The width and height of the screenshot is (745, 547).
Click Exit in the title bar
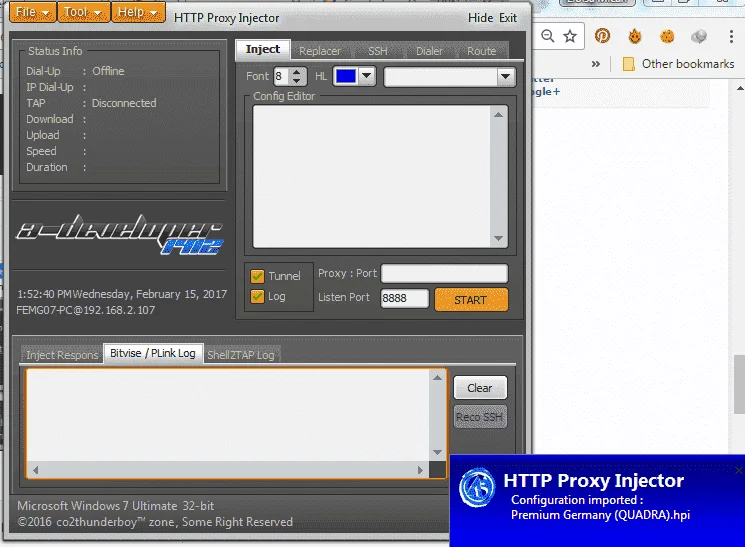(x=508, y=18)
